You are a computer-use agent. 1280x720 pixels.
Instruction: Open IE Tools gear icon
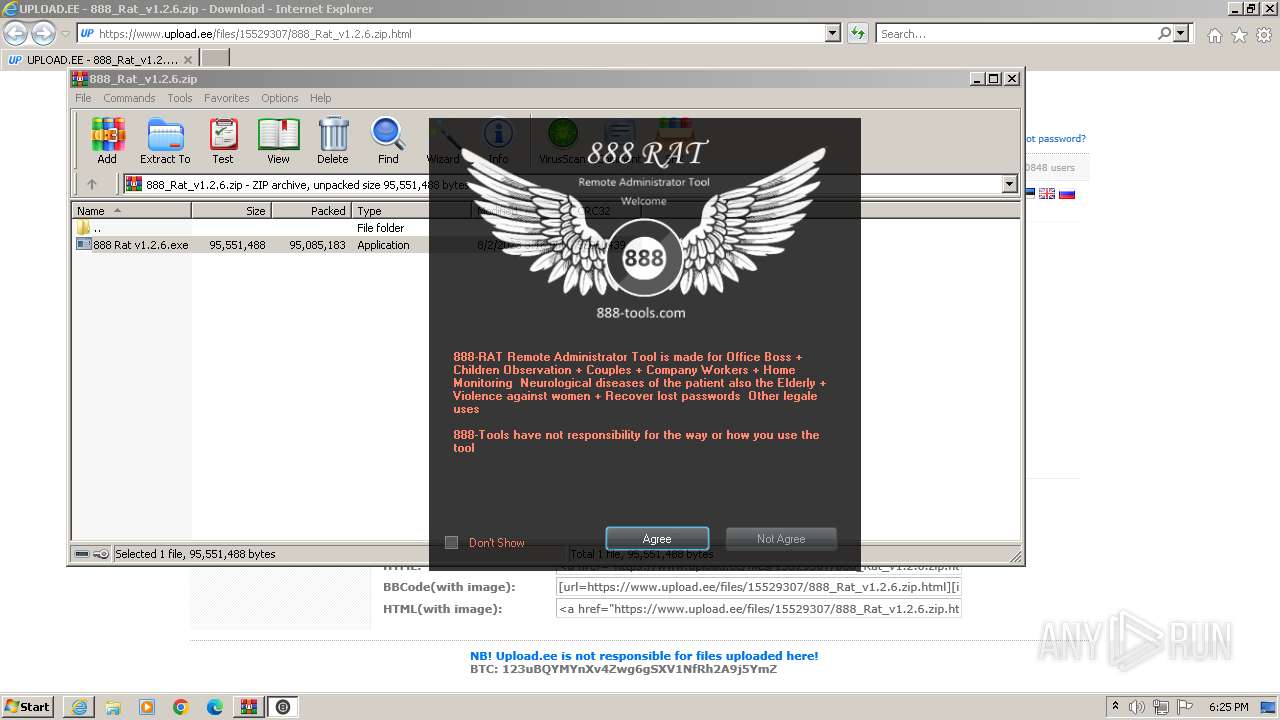[x=1264, y=35]
